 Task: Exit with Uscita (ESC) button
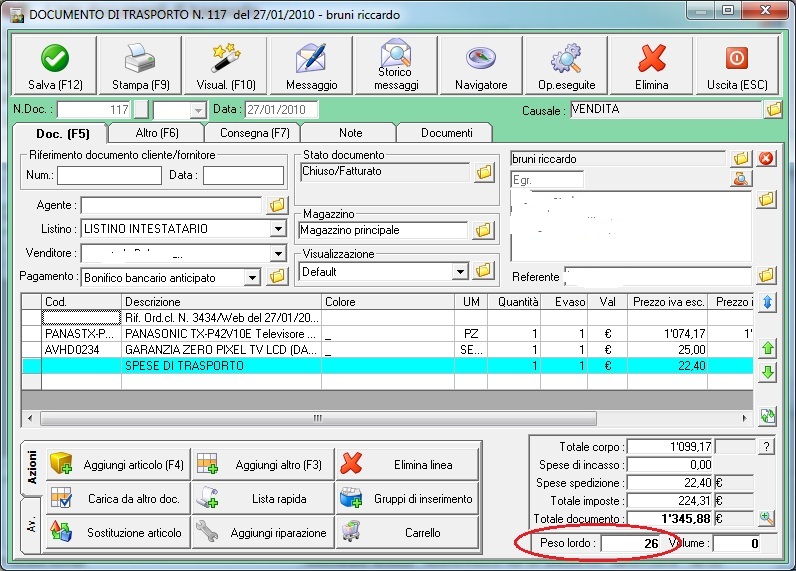click(x=737, y=65)
